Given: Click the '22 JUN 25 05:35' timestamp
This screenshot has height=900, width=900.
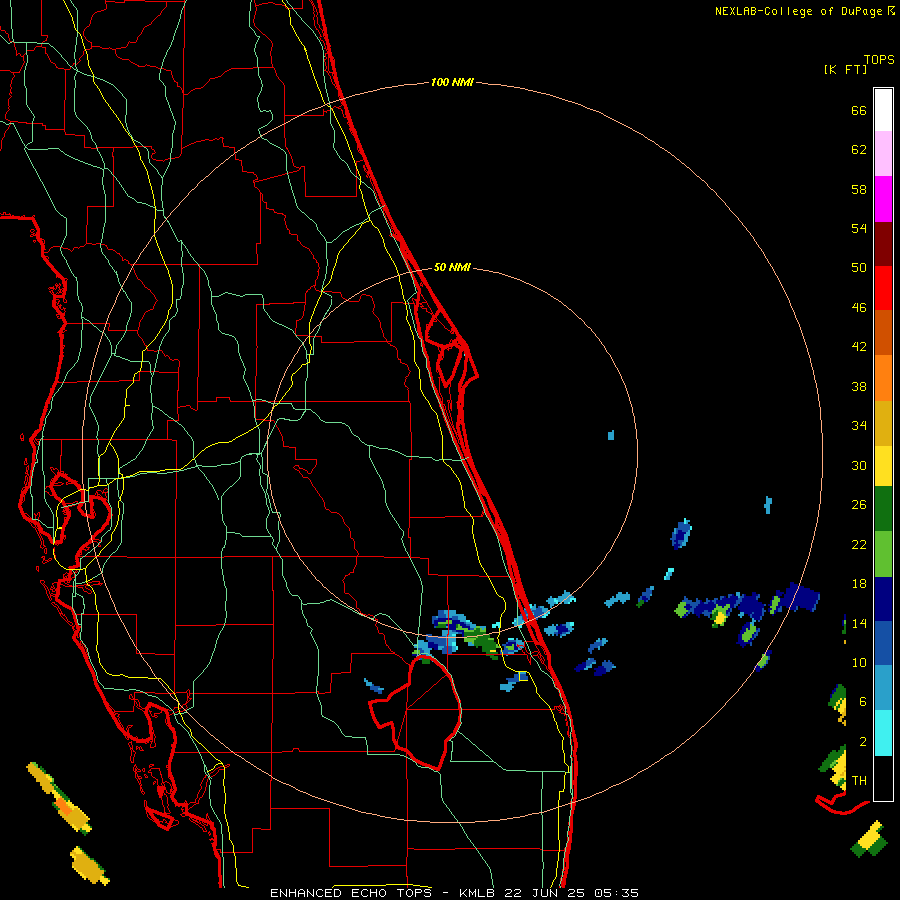Looking at the screenshot, I should [571, 893].
